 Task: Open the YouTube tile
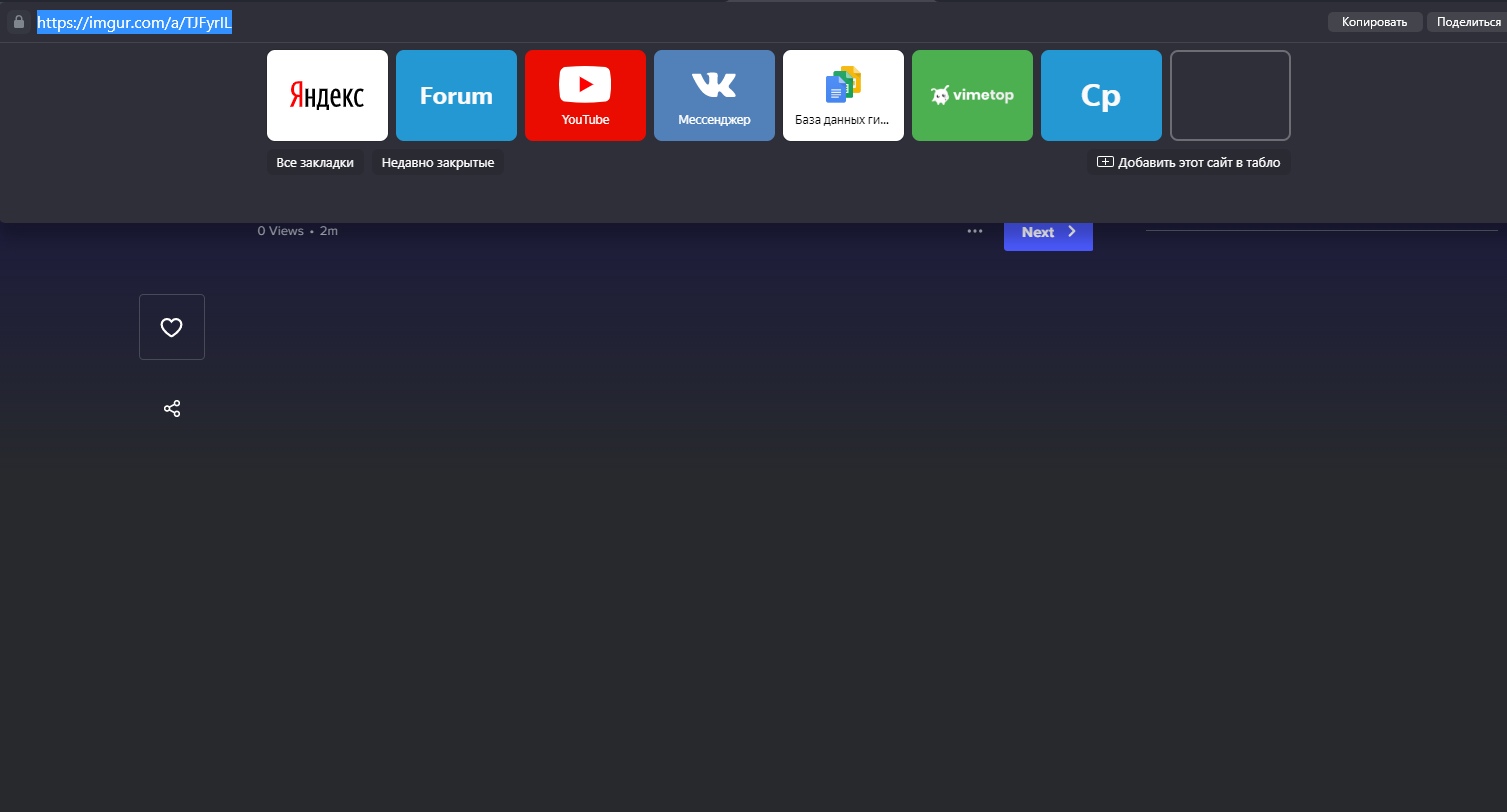[x=585, y=96]
